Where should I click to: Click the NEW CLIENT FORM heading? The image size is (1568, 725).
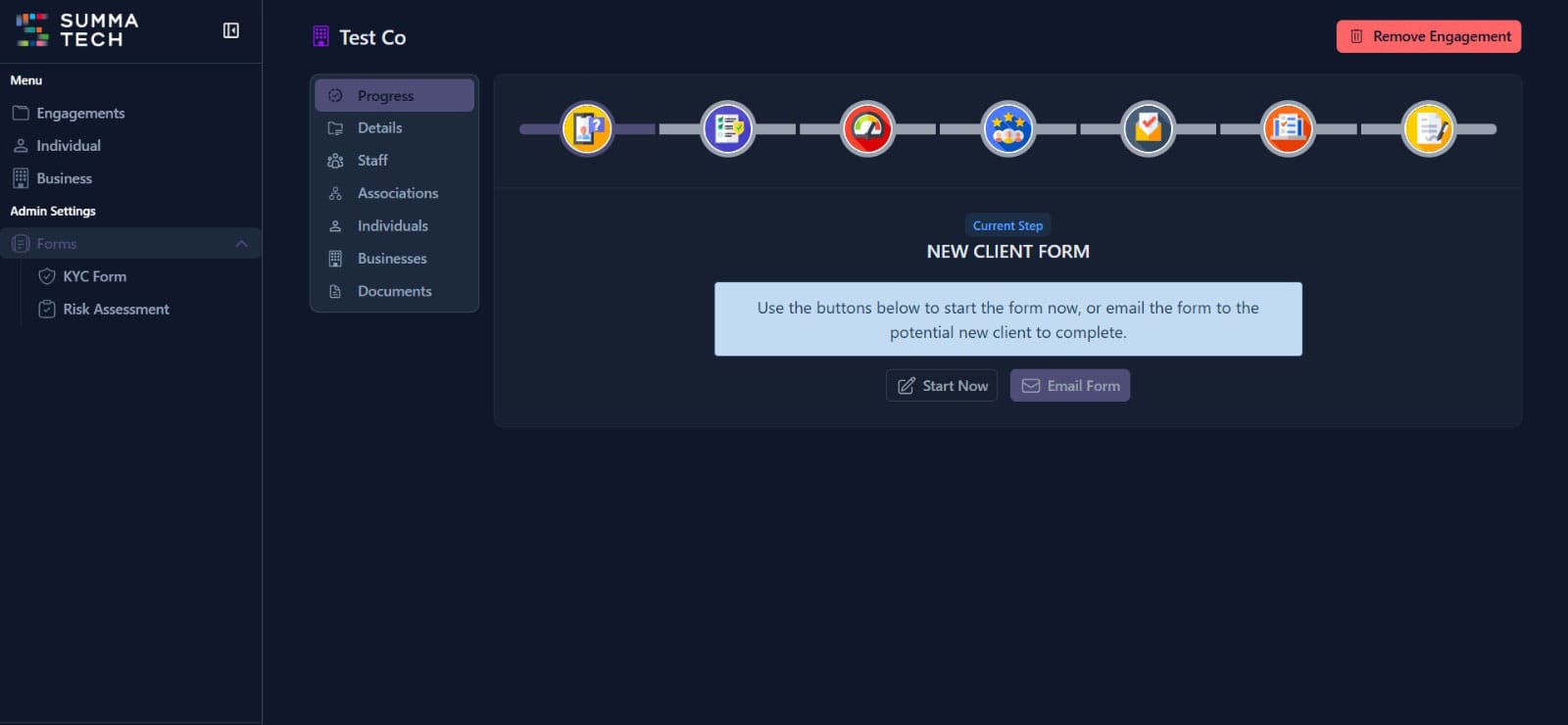pyautogui.click(x=1007, y=251)
